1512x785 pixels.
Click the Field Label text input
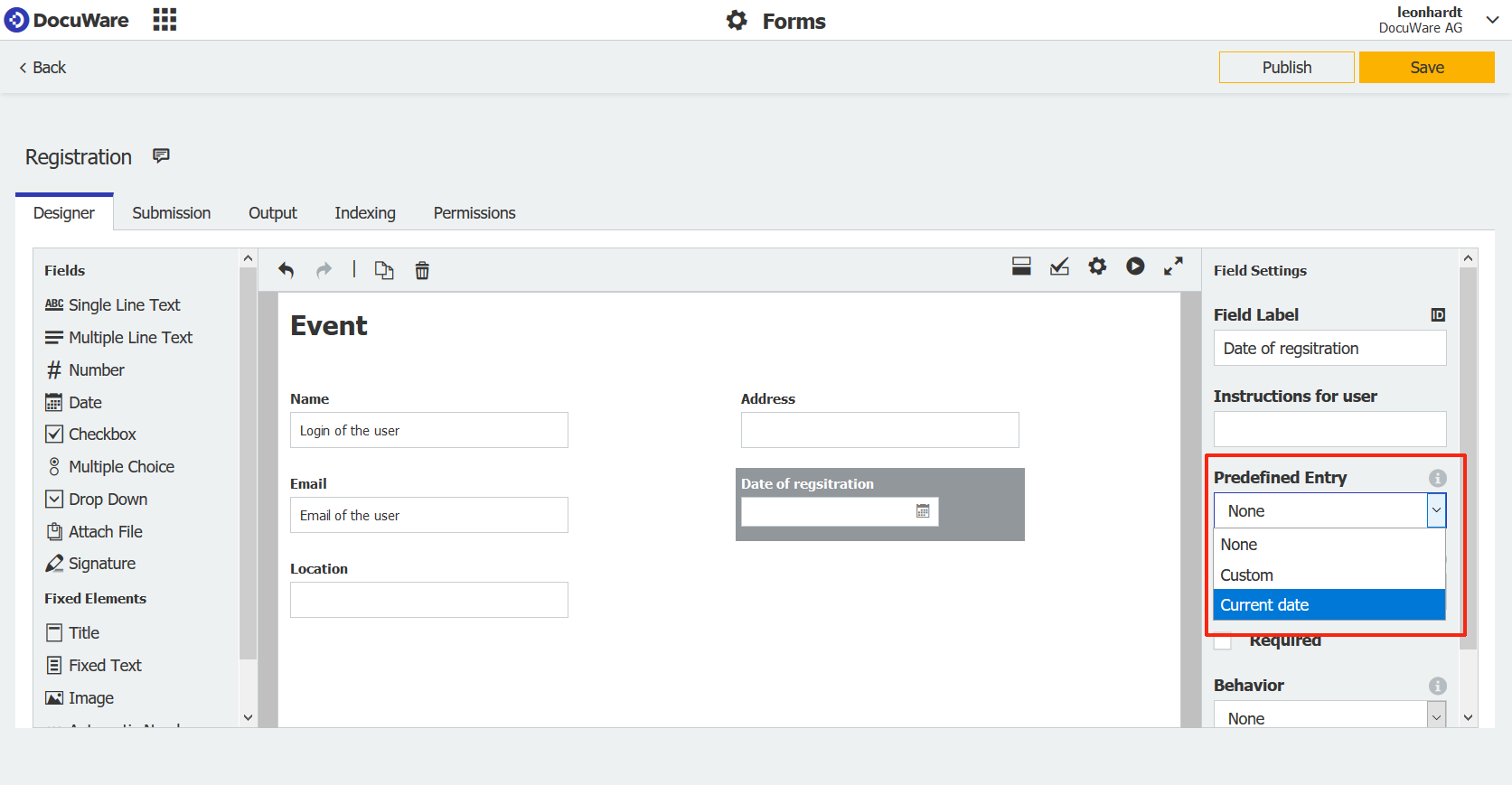pyautogui.click(x=1329, y=349)
